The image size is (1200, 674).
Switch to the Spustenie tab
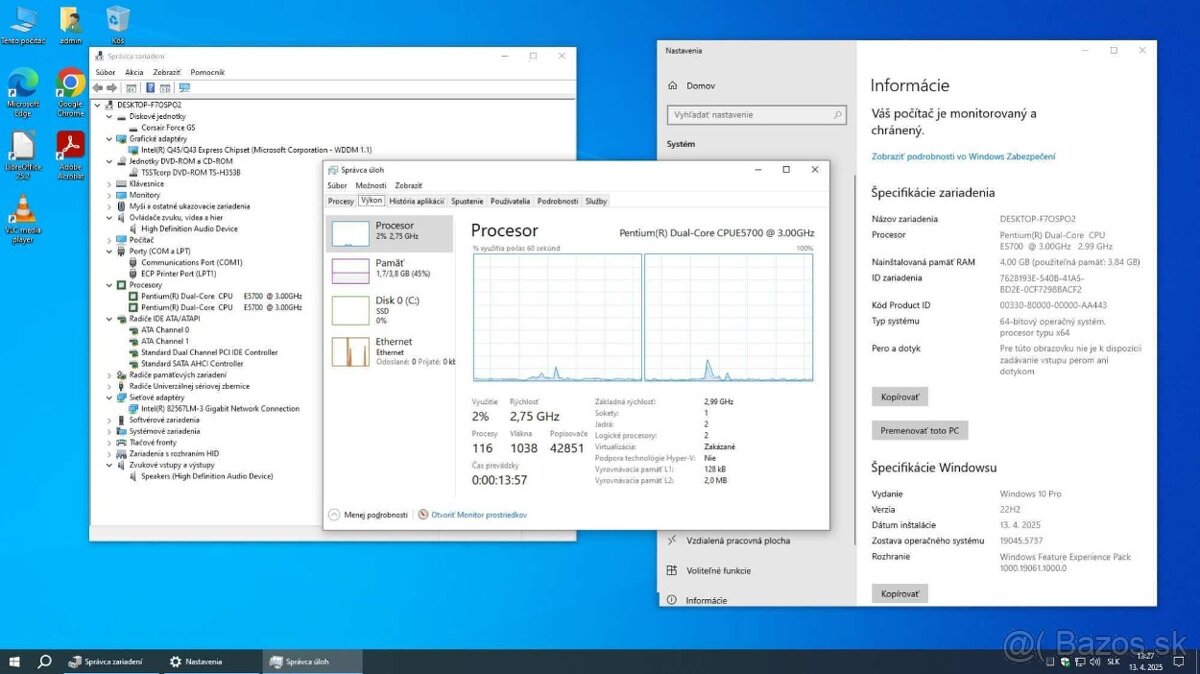pos(467,200)
